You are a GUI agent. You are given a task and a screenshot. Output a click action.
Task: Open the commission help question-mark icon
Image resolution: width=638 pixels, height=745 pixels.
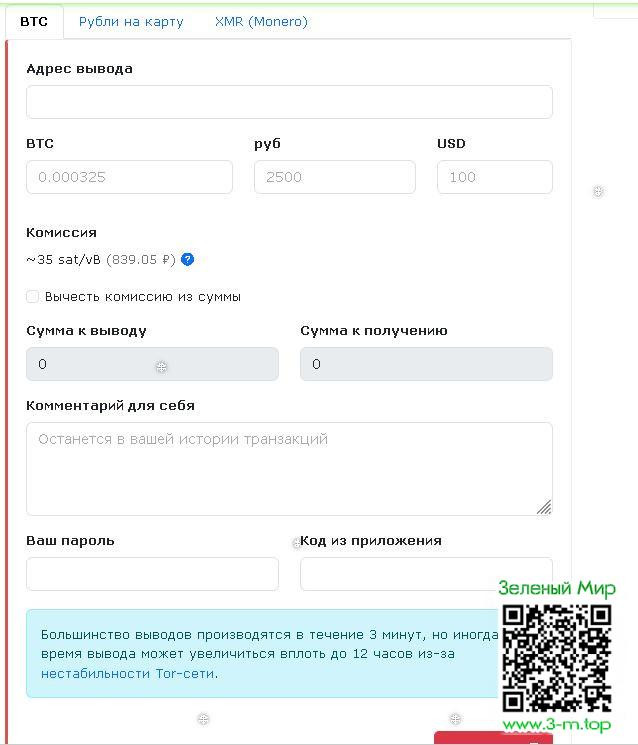click(x=188, y=259)
